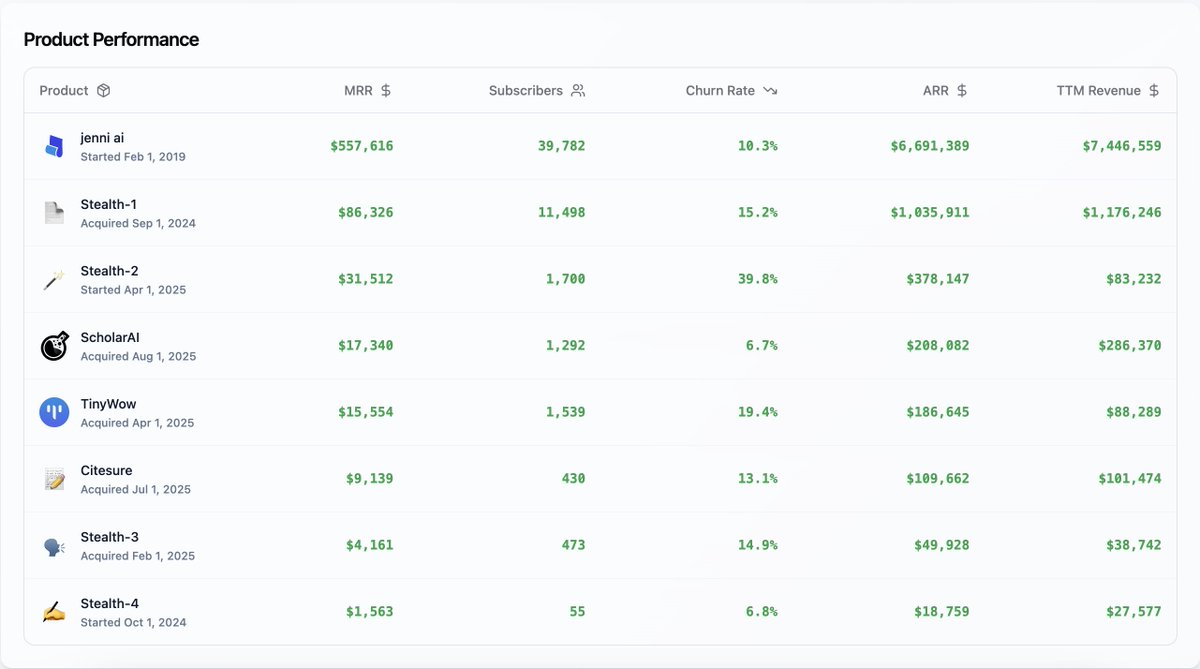The height and width of the screenshot is (669, 1200).
Task: Click the 'Acquired Aug 1, 2025' date
Action: [x=138, y=356]
